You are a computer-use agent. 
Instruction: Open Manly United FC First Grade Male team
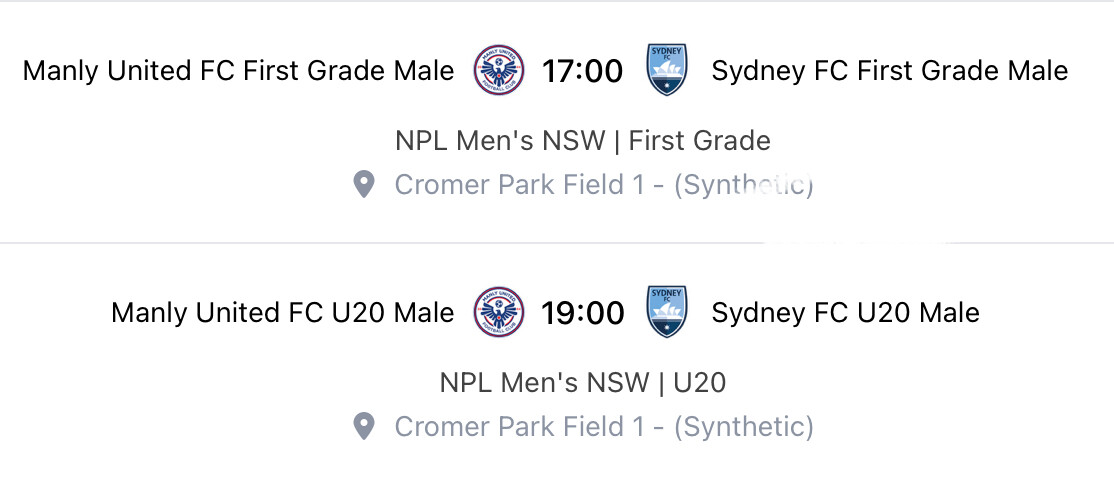pos(239,71)
